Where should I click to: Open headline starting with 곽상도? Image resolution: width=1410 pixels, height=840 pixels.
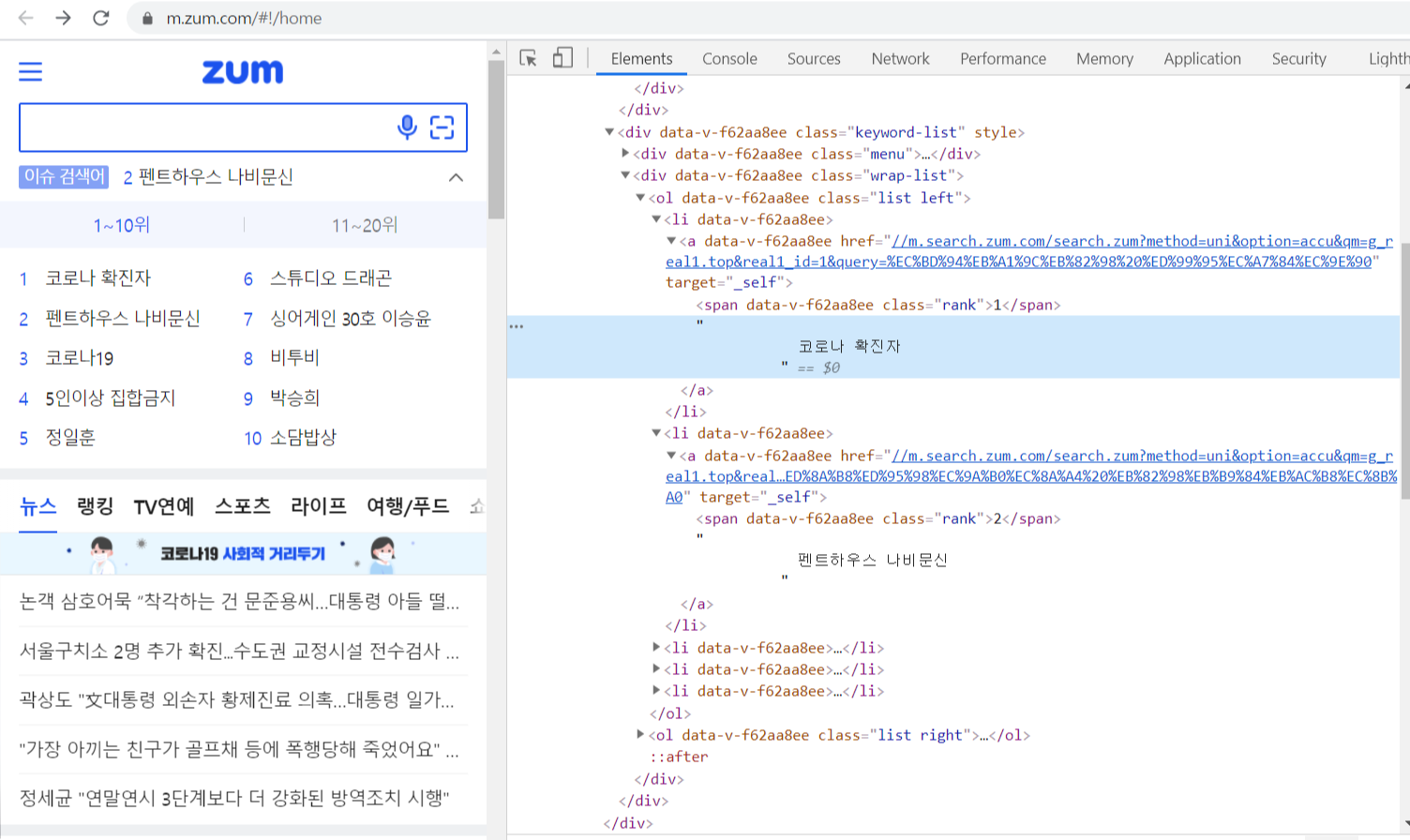click(237, 700)
